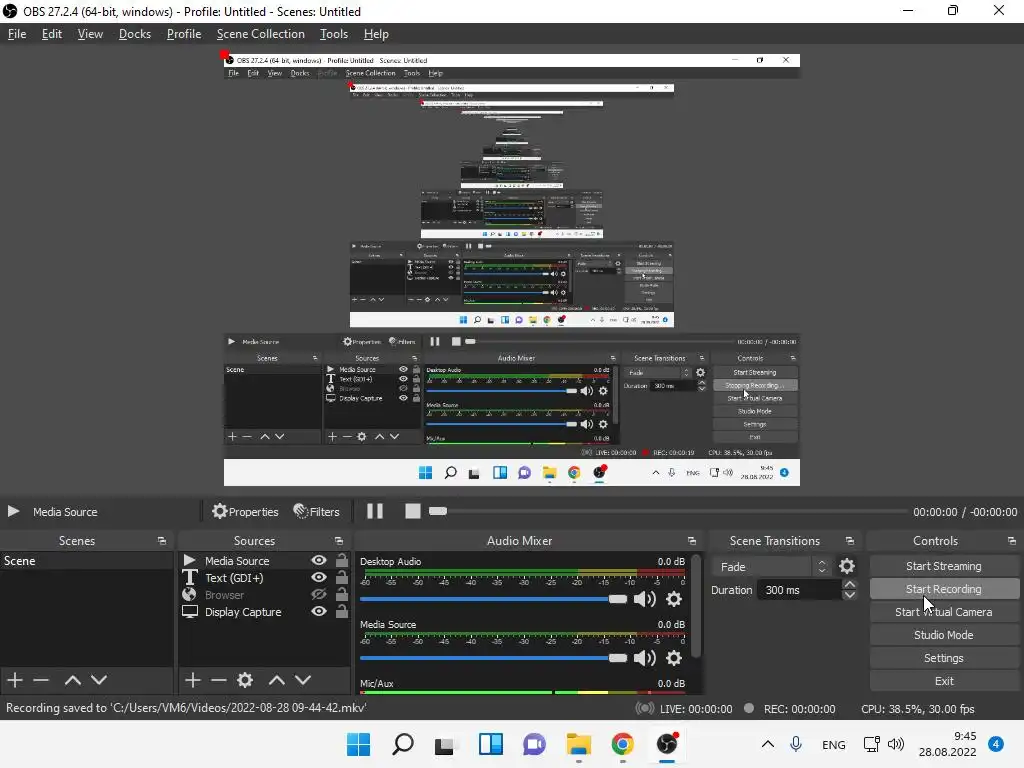This screenshot has height=768, width=1024.
Task: Click the play triangle beside Media Source label
Action: pos(13,511)
